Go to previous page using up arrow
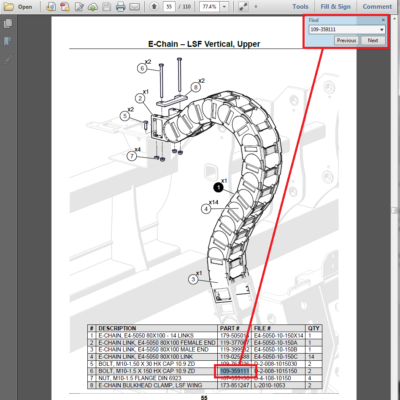The height and width of the screenshot is (400, 400). click(x=154, y=6)
